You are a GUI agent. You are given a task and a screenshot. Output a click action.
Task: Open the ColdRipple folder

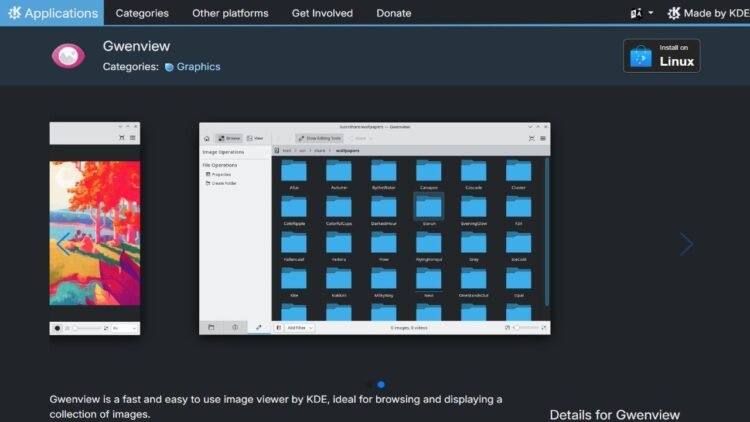(294, 211)
